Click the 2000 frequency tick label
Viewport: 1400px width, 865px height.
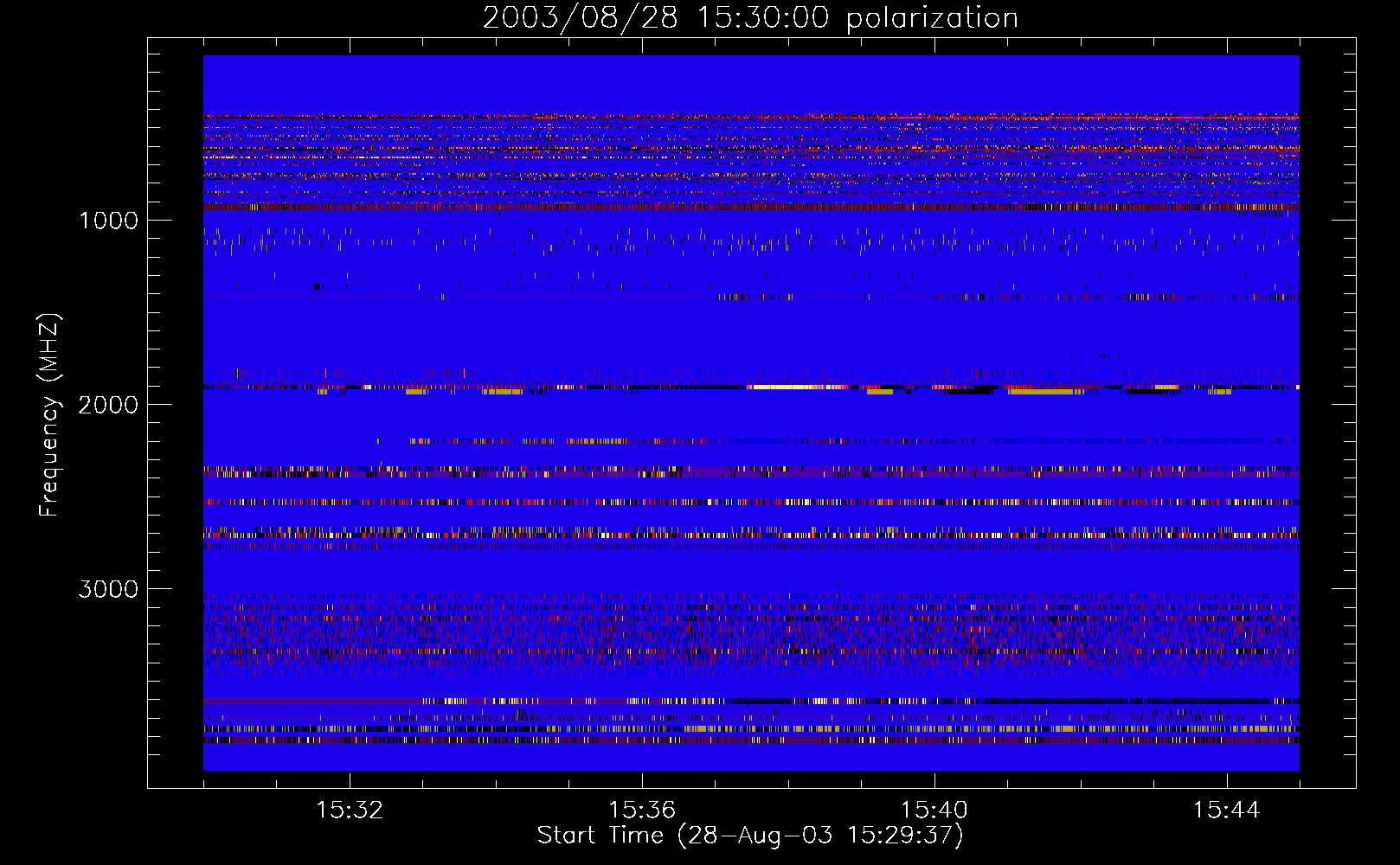click(x=109, y=405)
